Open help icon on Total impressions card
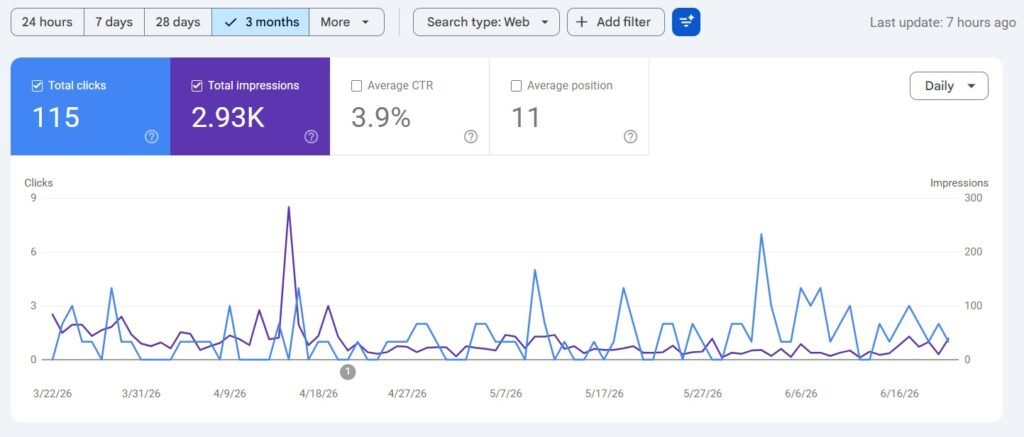 312,137
